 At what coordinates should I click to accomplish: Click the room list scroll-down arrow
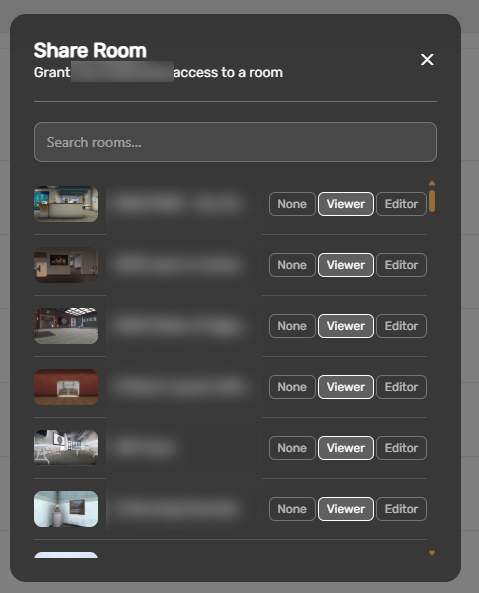[x=432, y=553]
